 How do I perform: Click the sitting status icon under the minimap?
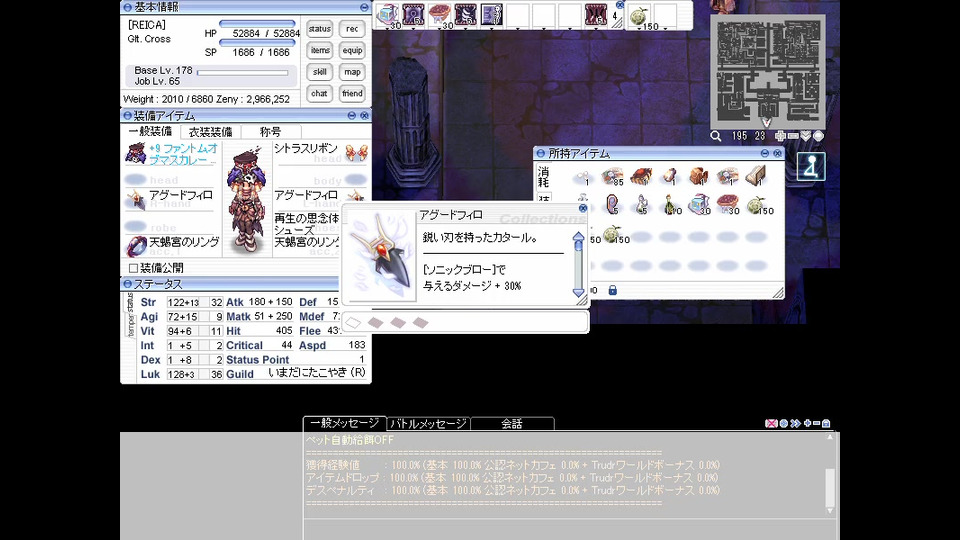[x=811, y=167]
